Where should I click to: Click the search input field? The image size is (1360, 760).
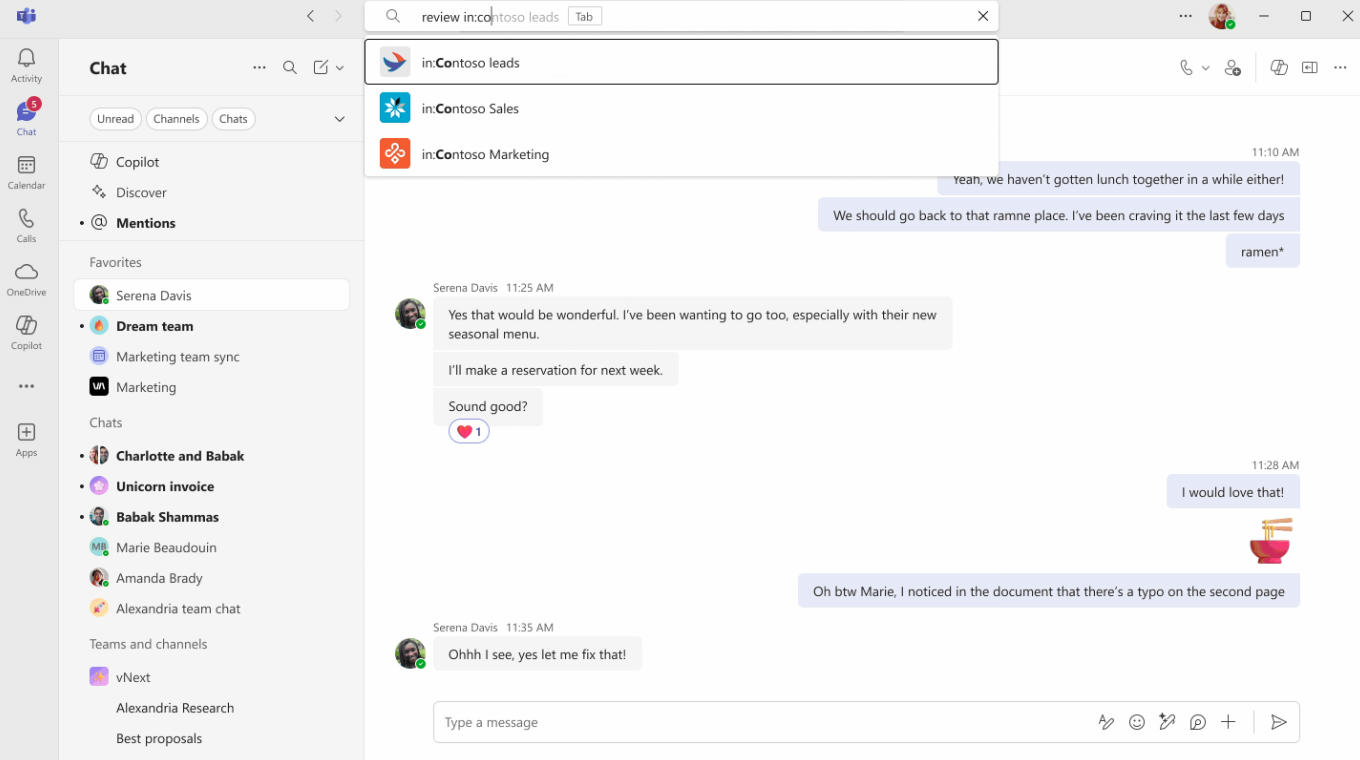[682, 16]
